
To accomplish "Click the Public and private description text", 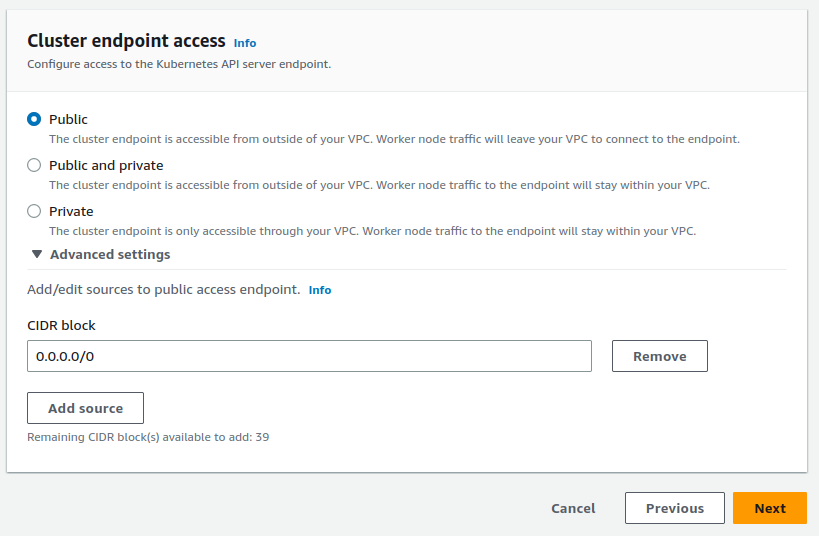I will [x=380, y=185].
